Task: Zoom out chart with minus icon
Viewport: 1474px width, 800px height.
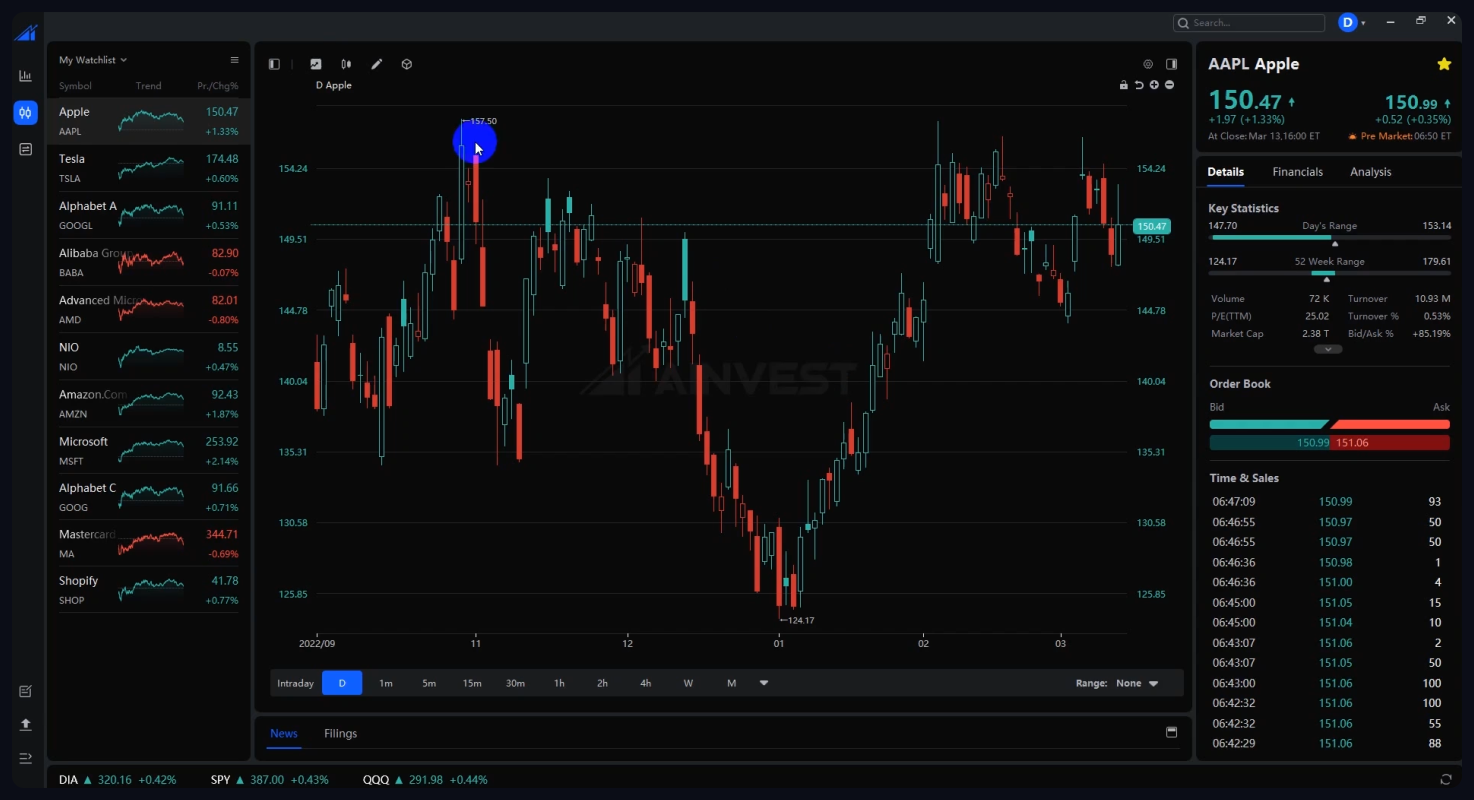Action: pos(1169,85)
